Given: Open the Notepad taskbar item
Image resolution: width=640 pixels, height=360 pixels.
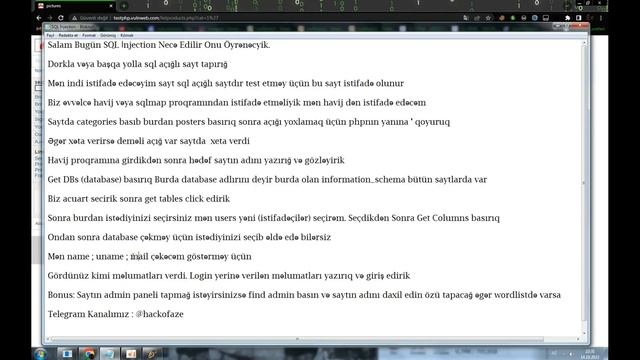Looking at the screenshot, I should tap(110, 354).
